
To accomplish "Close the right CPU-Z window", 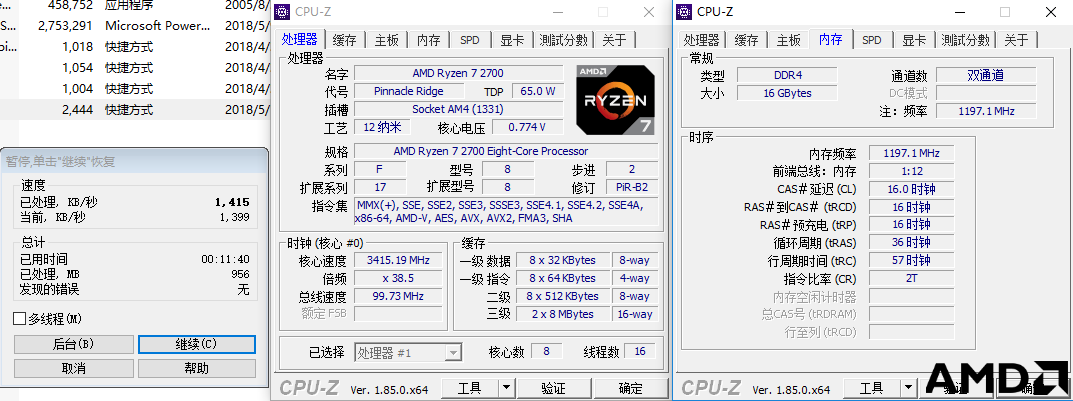I will (1050, 12).
